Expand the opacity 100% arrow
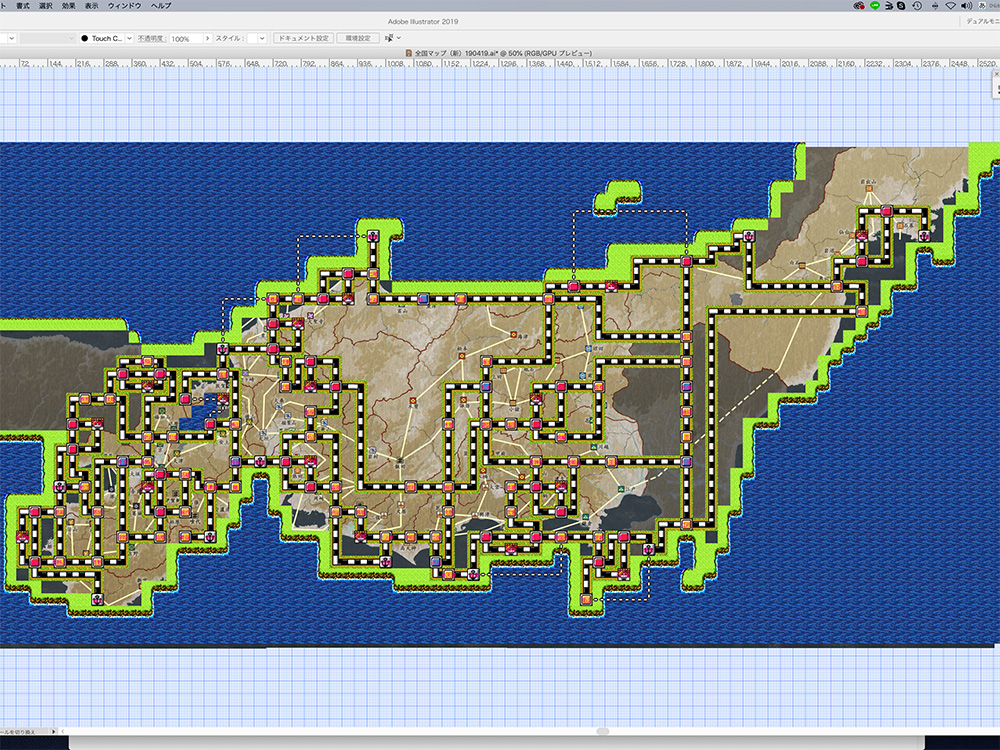The image size is (1000, 750). pos(207,38)
